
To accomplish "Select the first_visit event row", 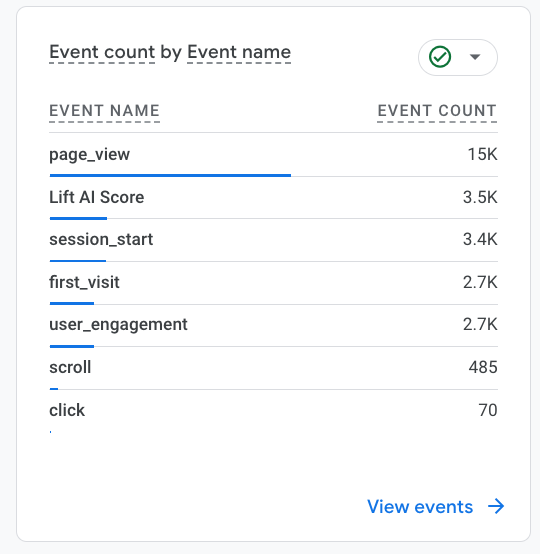I will (274, 283).
